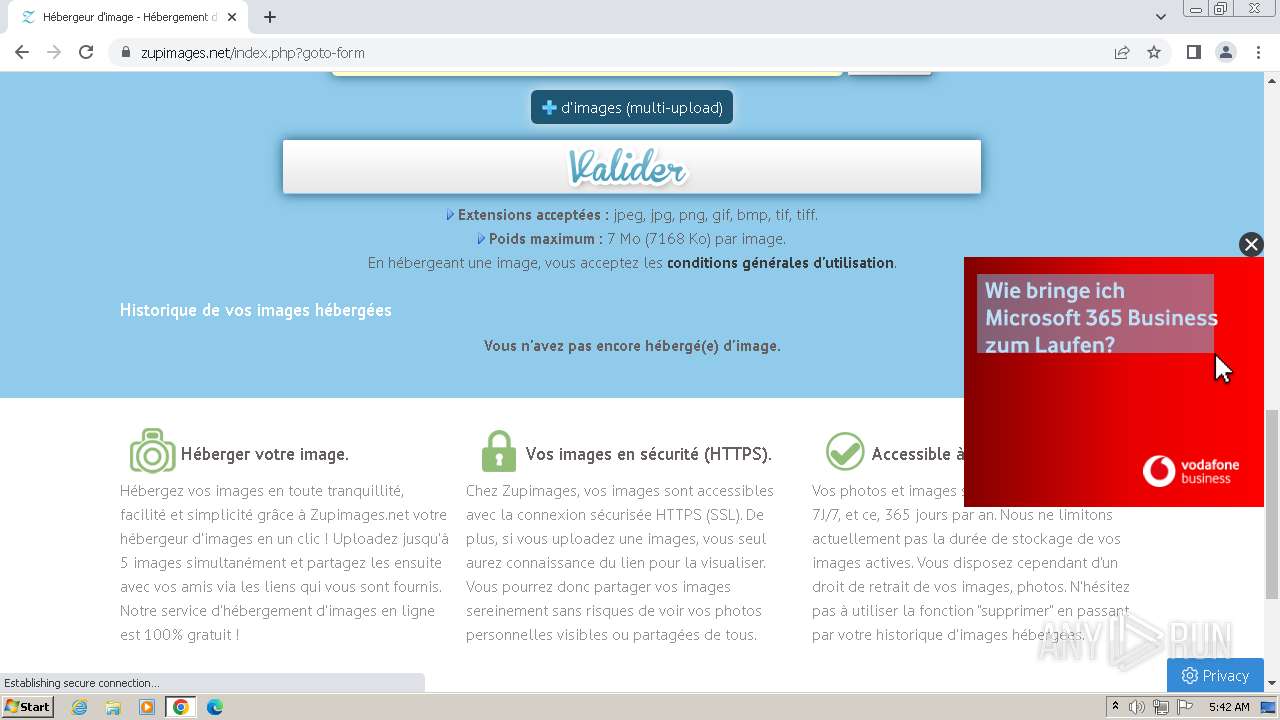Reload the page with the refresh icon
Screen dimensions: 1280x720
click(86, 52)
